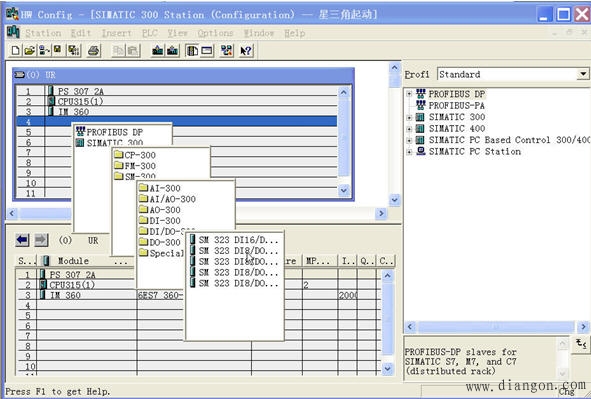Click the Copy toolbar icon
Screen dimensions: 591x399
(118, 50)
